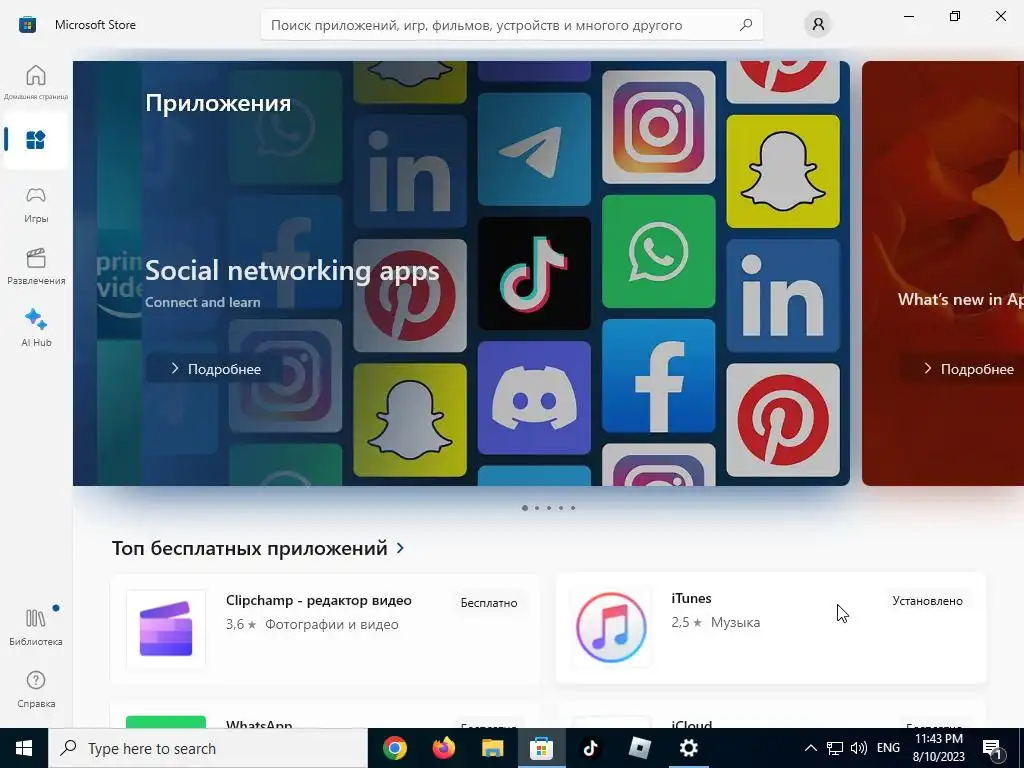Open the AI Hub sidebar item
The image size is (1024, 768).
36,328
